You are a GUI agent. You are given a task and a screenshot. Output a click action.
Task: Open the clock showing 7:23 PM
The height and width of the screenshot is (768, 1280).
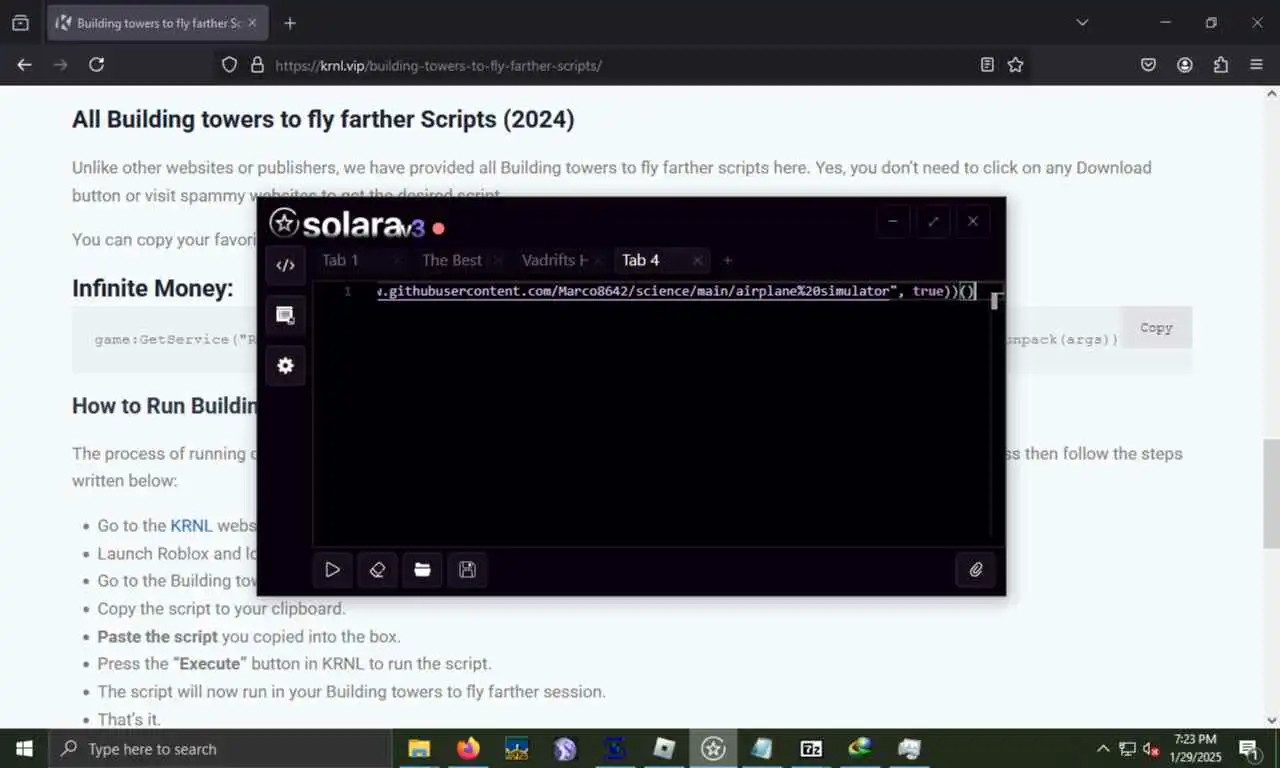click(x=1196, y=748)
